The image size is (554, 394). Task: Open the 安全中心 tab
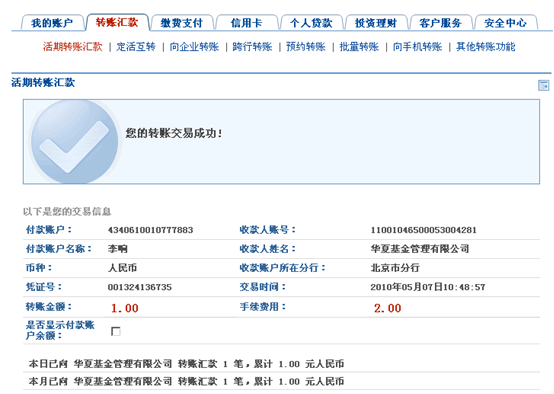(x=506, y=23)
